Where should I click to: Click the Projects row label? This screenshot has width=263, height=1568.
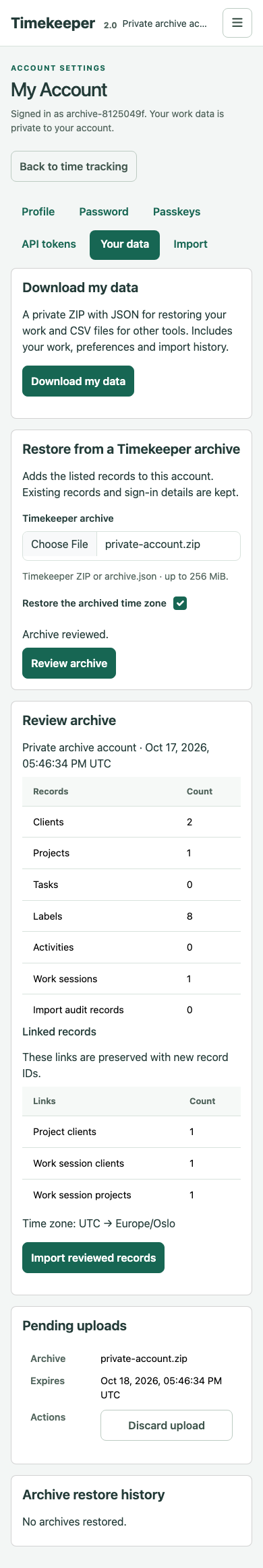point(51,853)
